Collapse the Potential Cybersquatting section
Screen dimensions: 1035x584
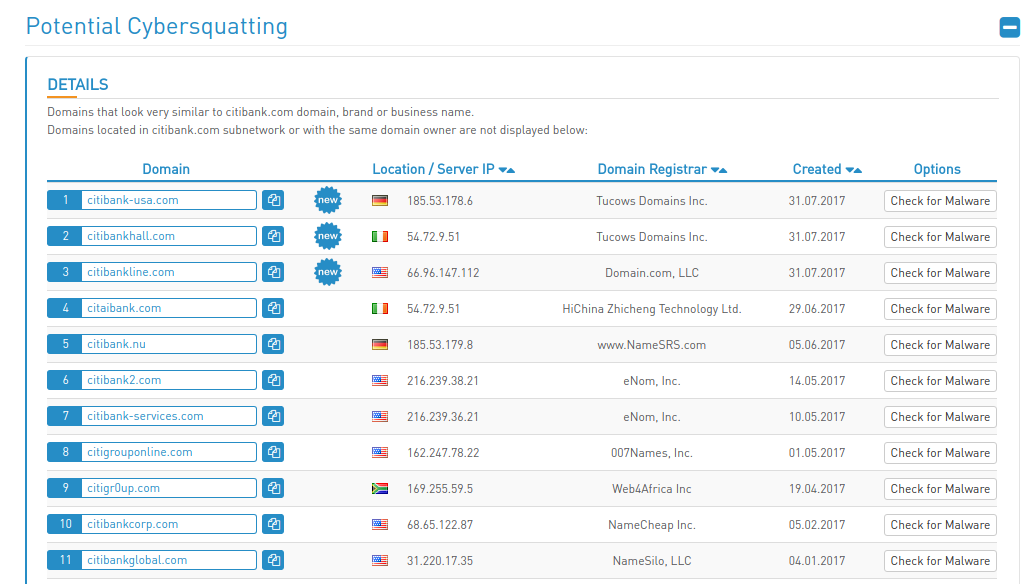(x=1009, y=27)
